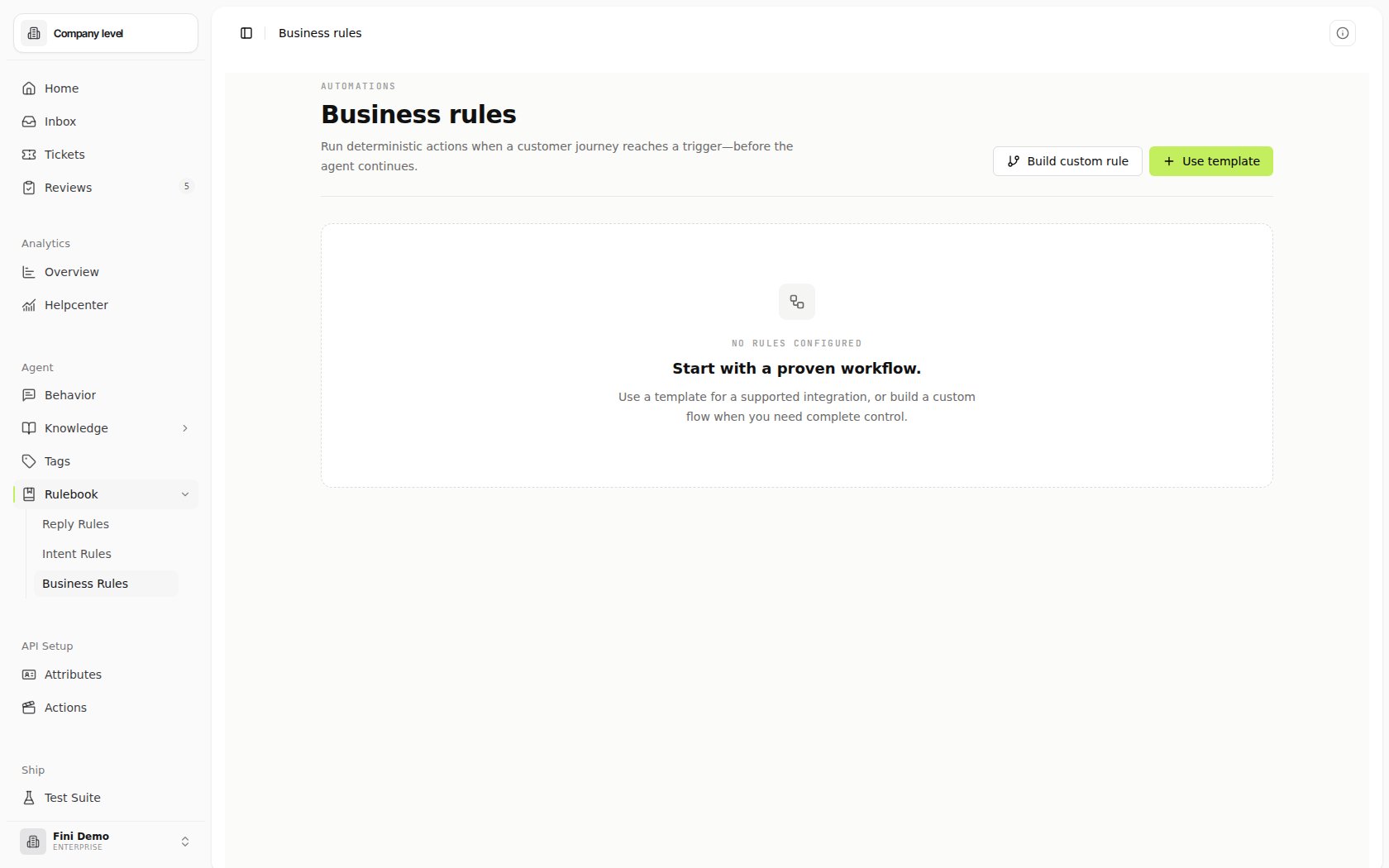1389x868 pixels.
Task: Open the info icon at top right
Action: 1343,33
